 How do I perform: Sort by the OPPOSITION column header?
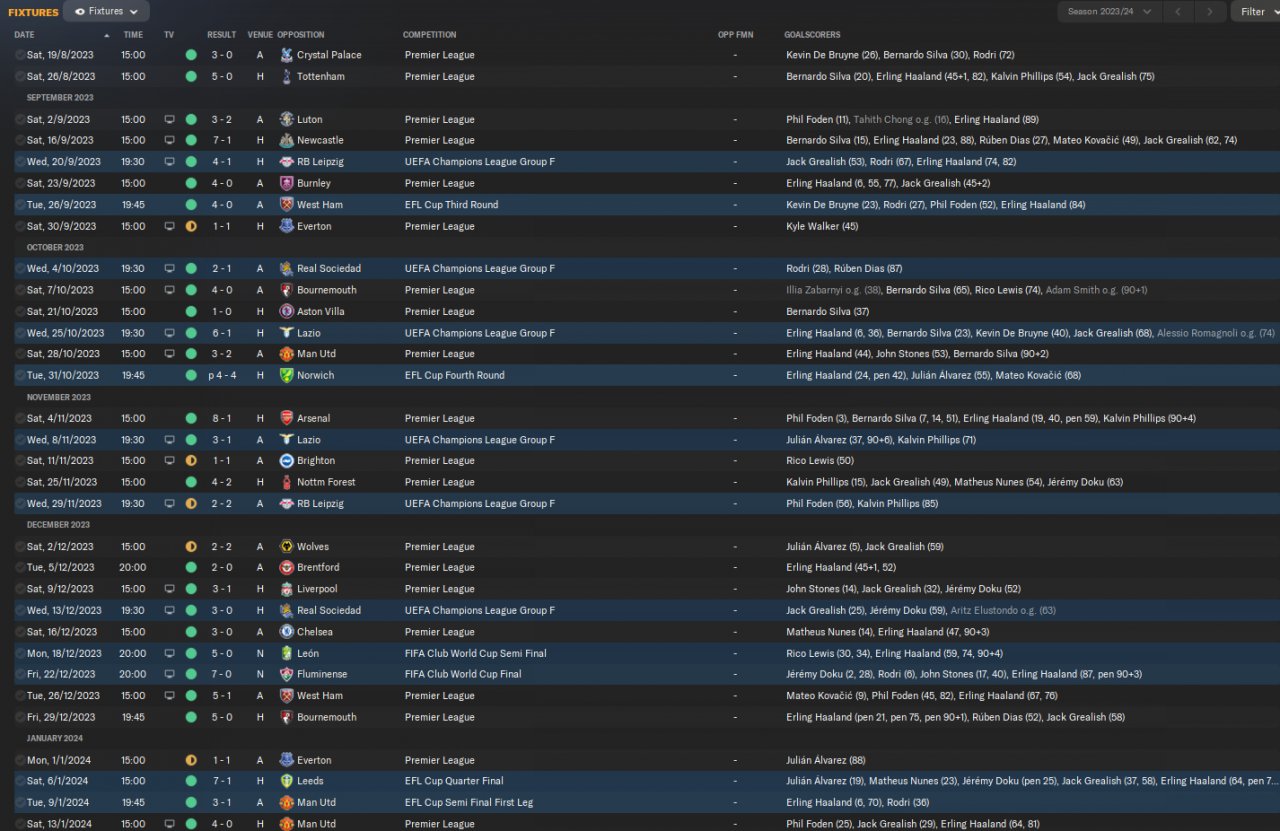click(x=301, y=35)
